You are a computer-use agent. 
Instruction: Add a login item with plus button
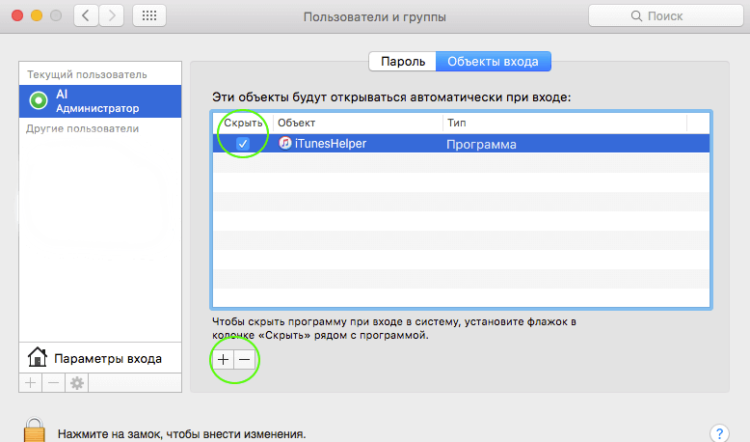point(223,360)
